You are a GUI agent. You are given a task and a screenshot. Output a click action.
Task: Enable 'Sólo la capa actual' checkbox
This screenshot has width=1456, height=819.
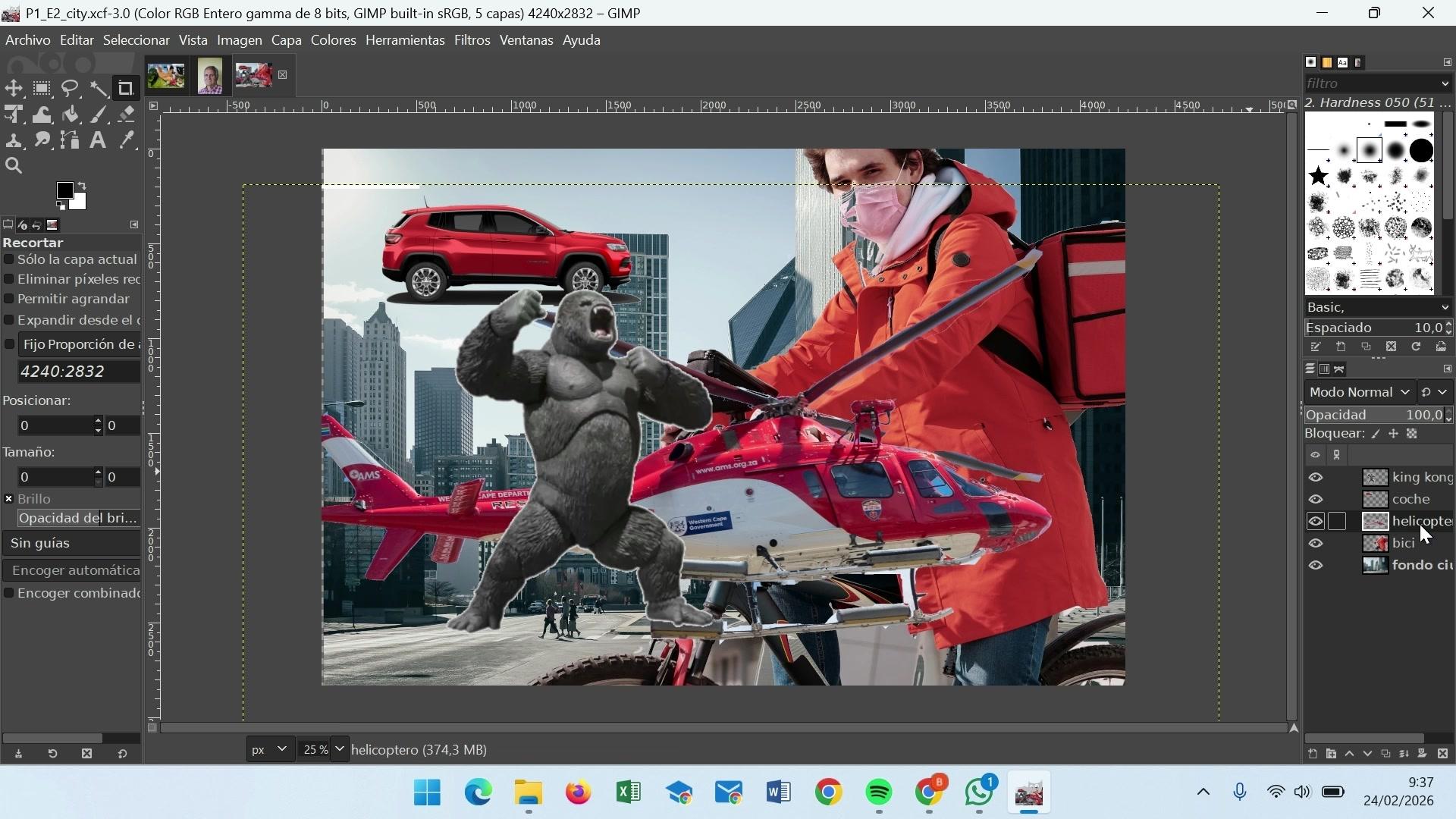[x=9, y=259]
